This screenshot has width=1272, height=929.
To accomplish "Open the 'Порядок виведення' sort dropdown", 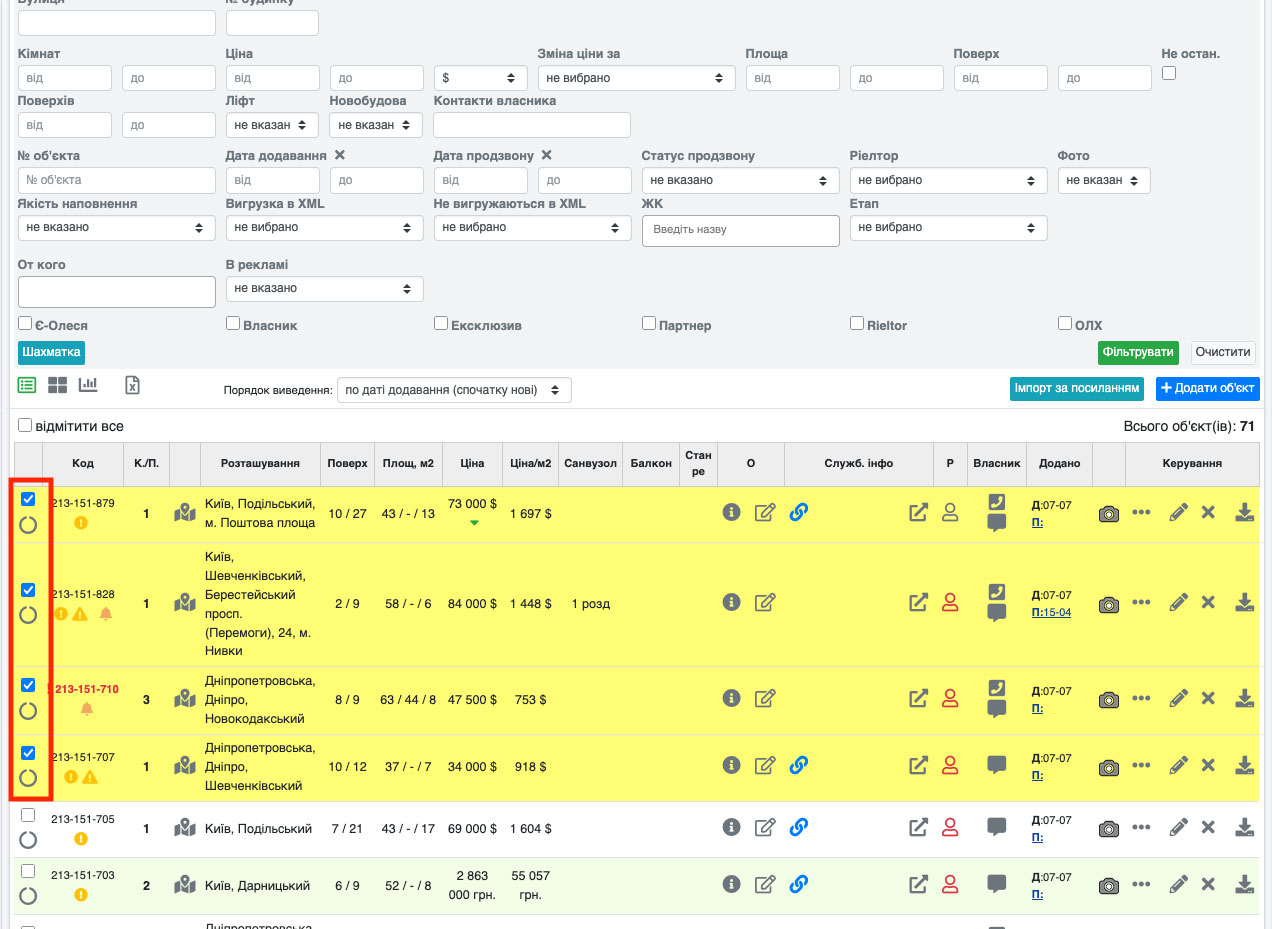I will coord(454,390).
